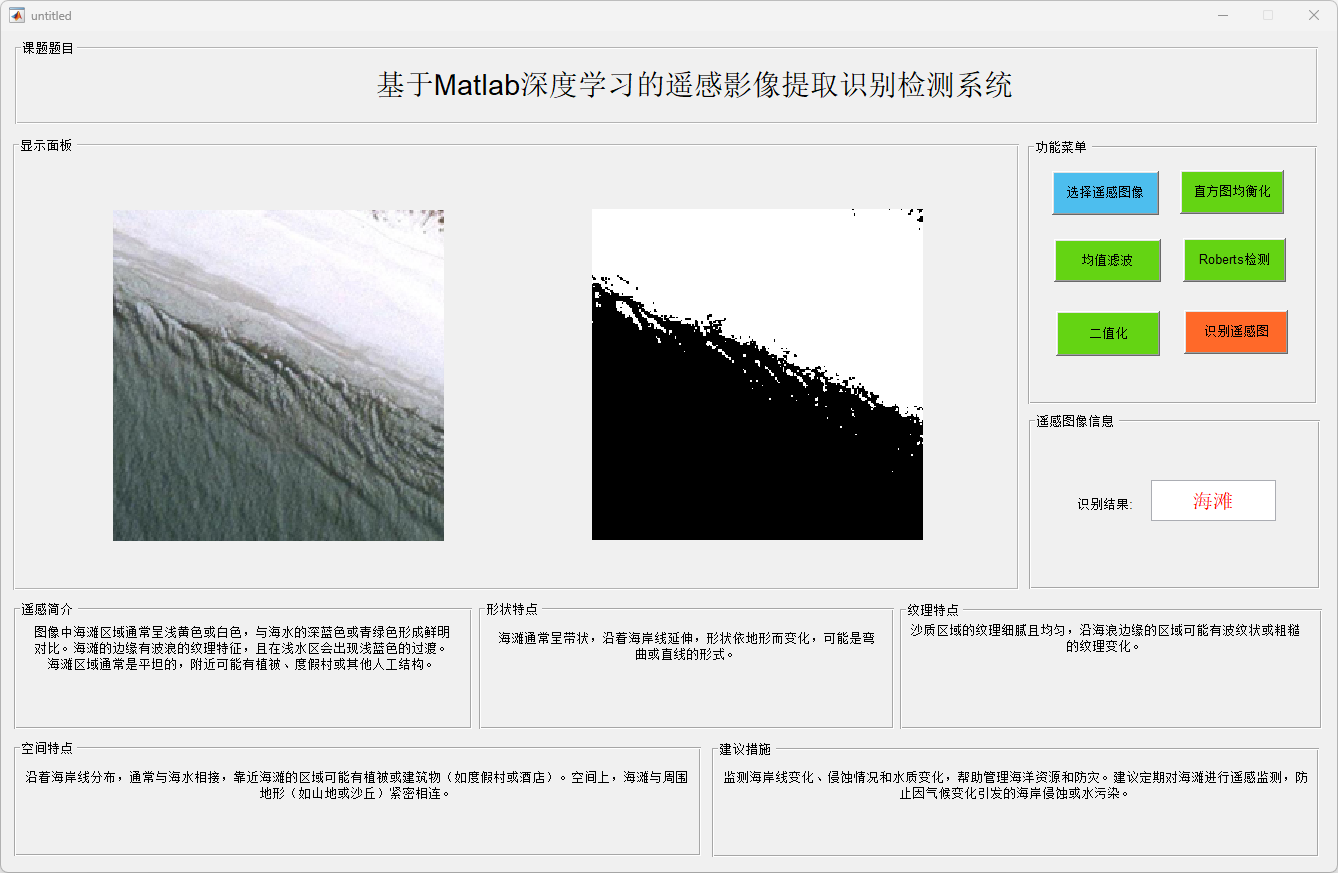The image size is (1338, 873).
Task: Select the 海滩 recognition result field
Action: click(1213, 501)
